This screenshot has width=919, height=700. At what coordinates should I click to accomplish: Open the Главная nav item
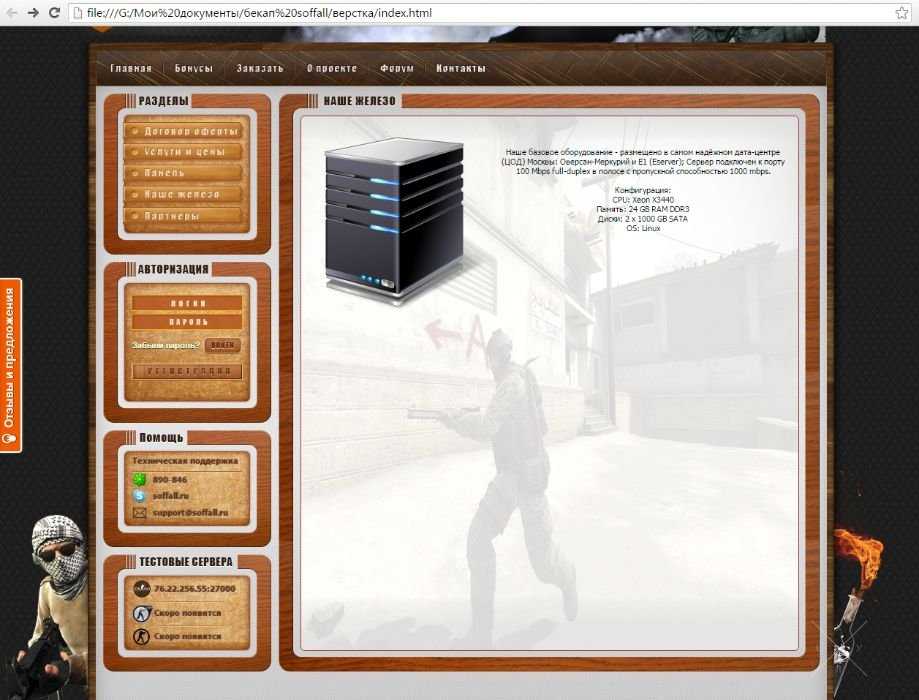click(131, 68)
